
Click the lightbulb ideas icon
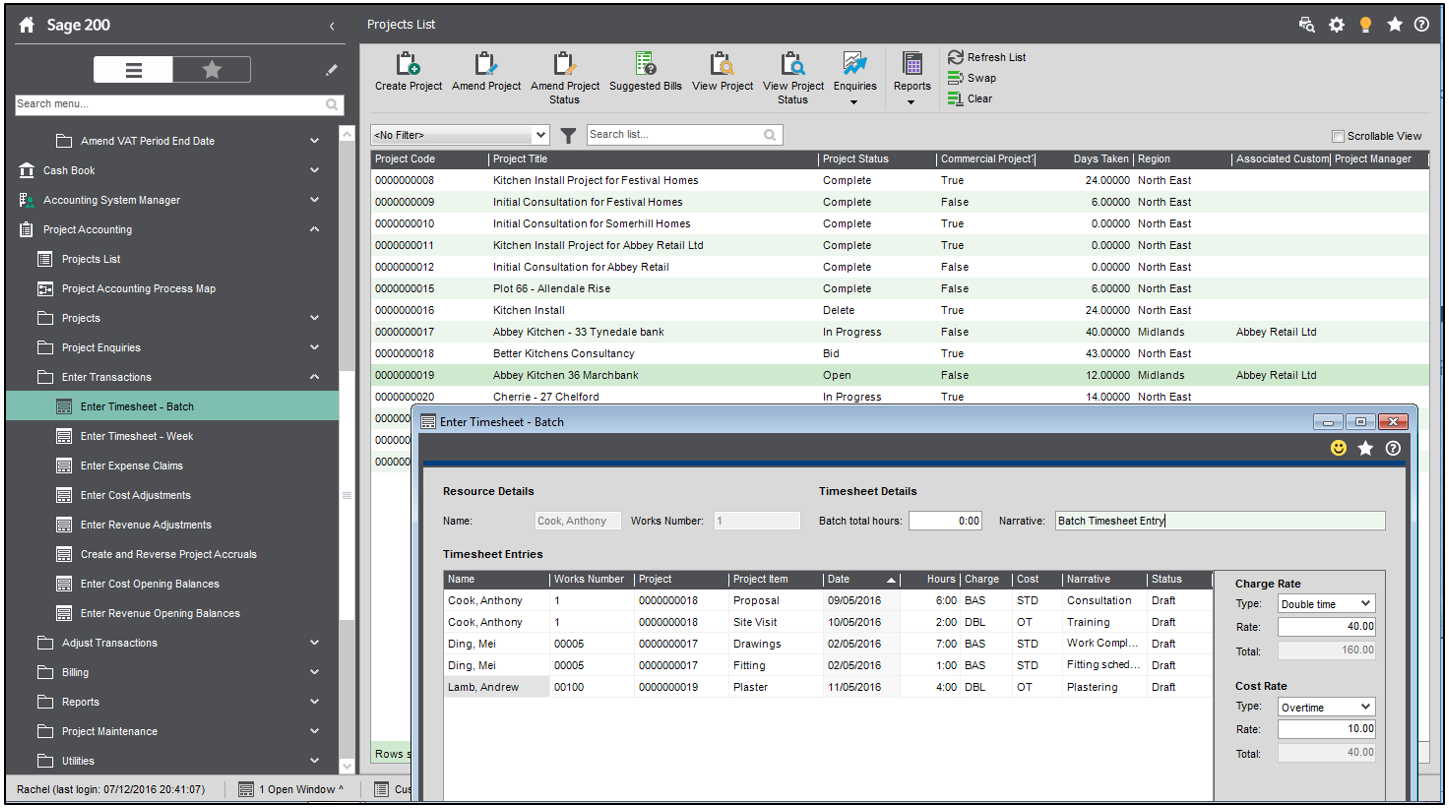(1366, 25)
